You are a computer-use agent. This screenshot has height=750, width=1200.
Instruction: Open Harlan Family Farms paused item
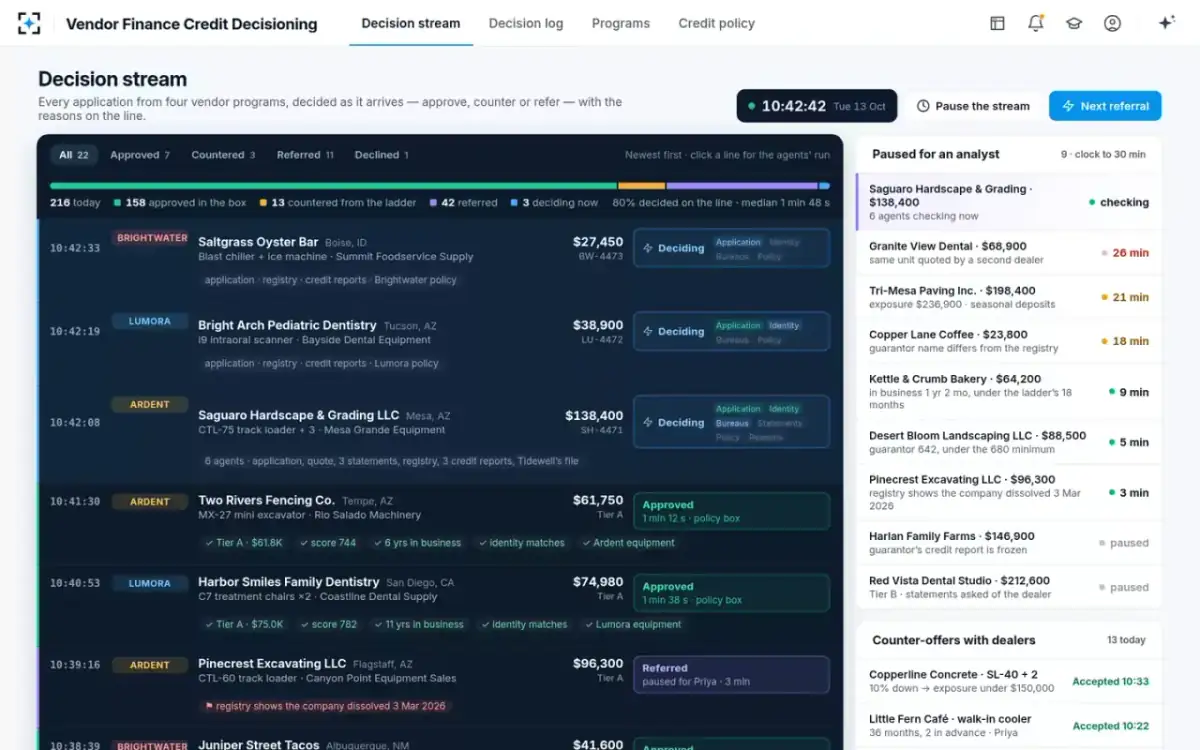(1009, 543)
